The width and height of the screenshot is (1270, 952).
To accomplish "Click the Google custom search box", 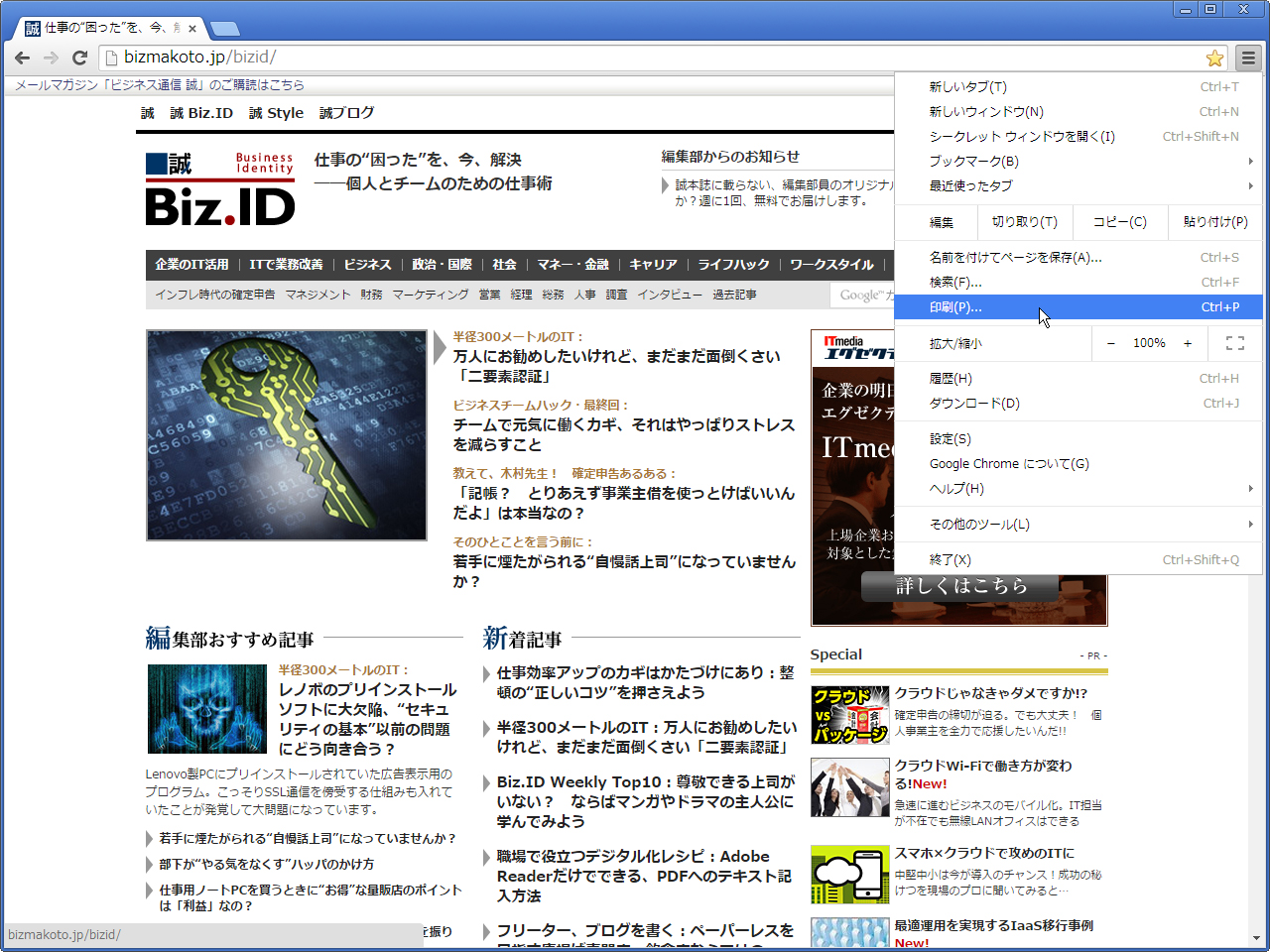I will (x=862, y=296).
